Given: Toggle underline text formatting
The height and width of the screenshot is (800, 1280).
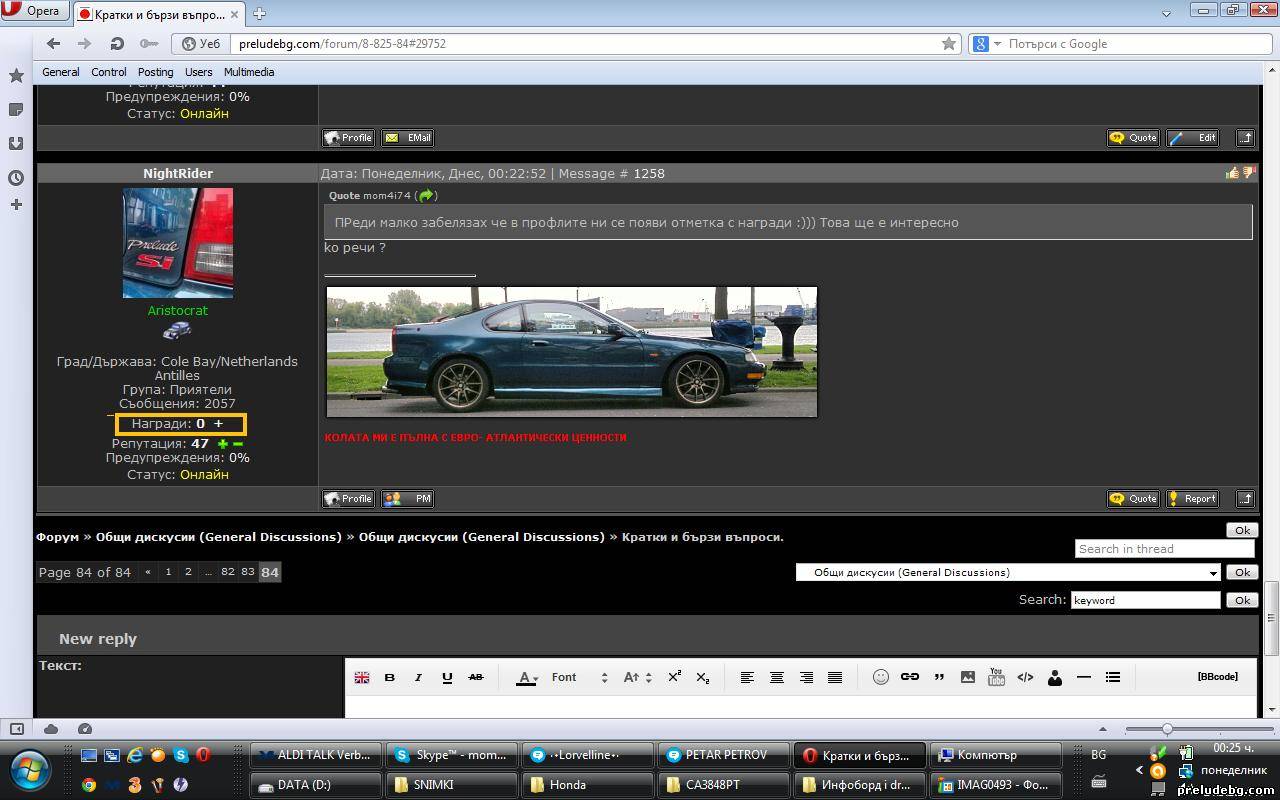Looking at the screenshot, I should coord(447,677).
